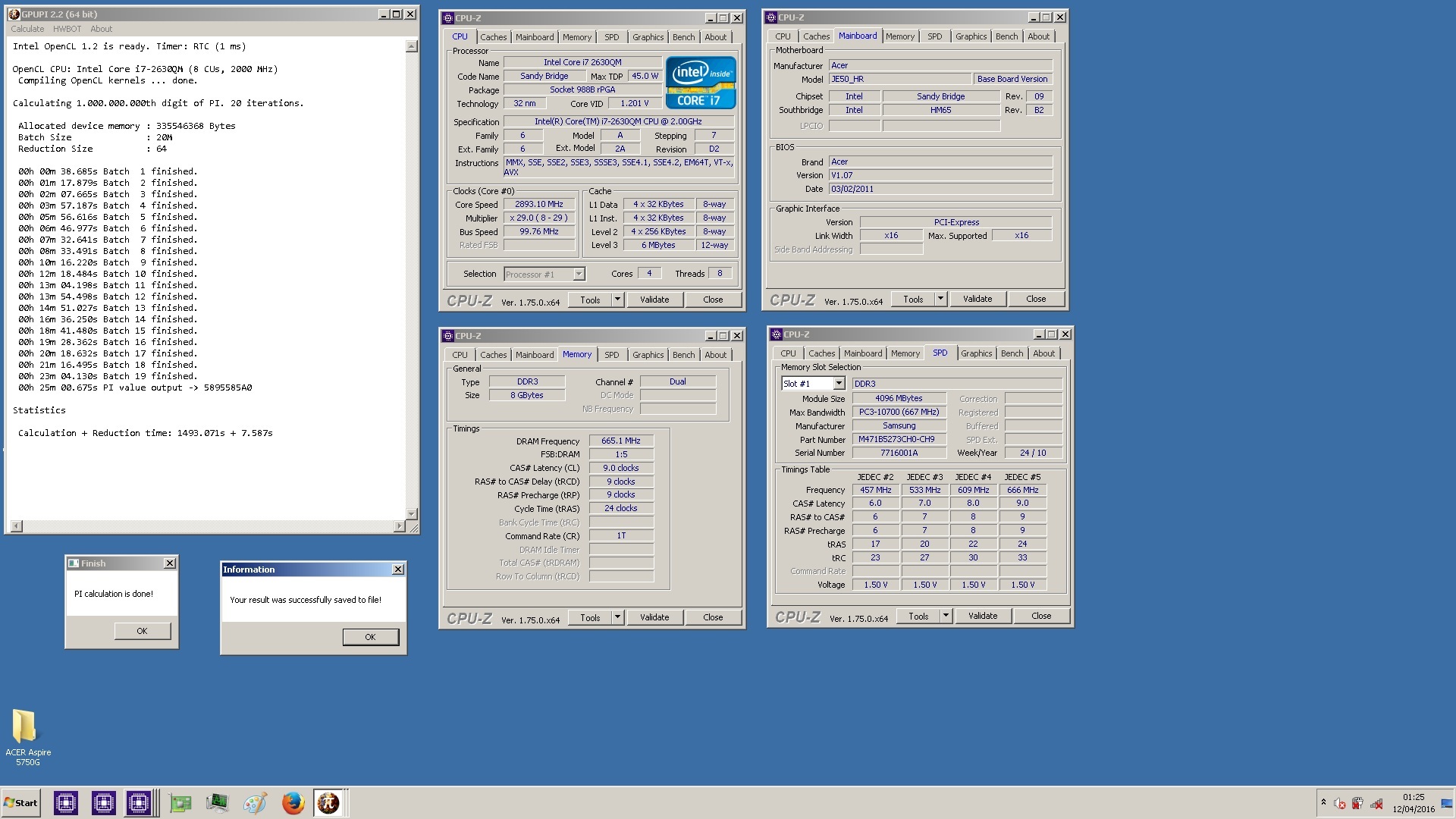The image size is (1456, 819).
Task: Show hidden tray icons chevron
Action: pyautogui.click(x=1323, y=802)
